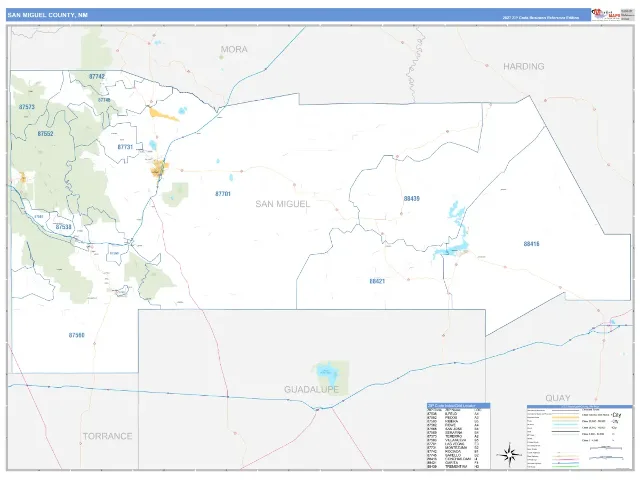Click LAS VEGAS row in ZIP index
This screenshot has width=640, height=480.
pyautogui.click(x=453, y=444)
